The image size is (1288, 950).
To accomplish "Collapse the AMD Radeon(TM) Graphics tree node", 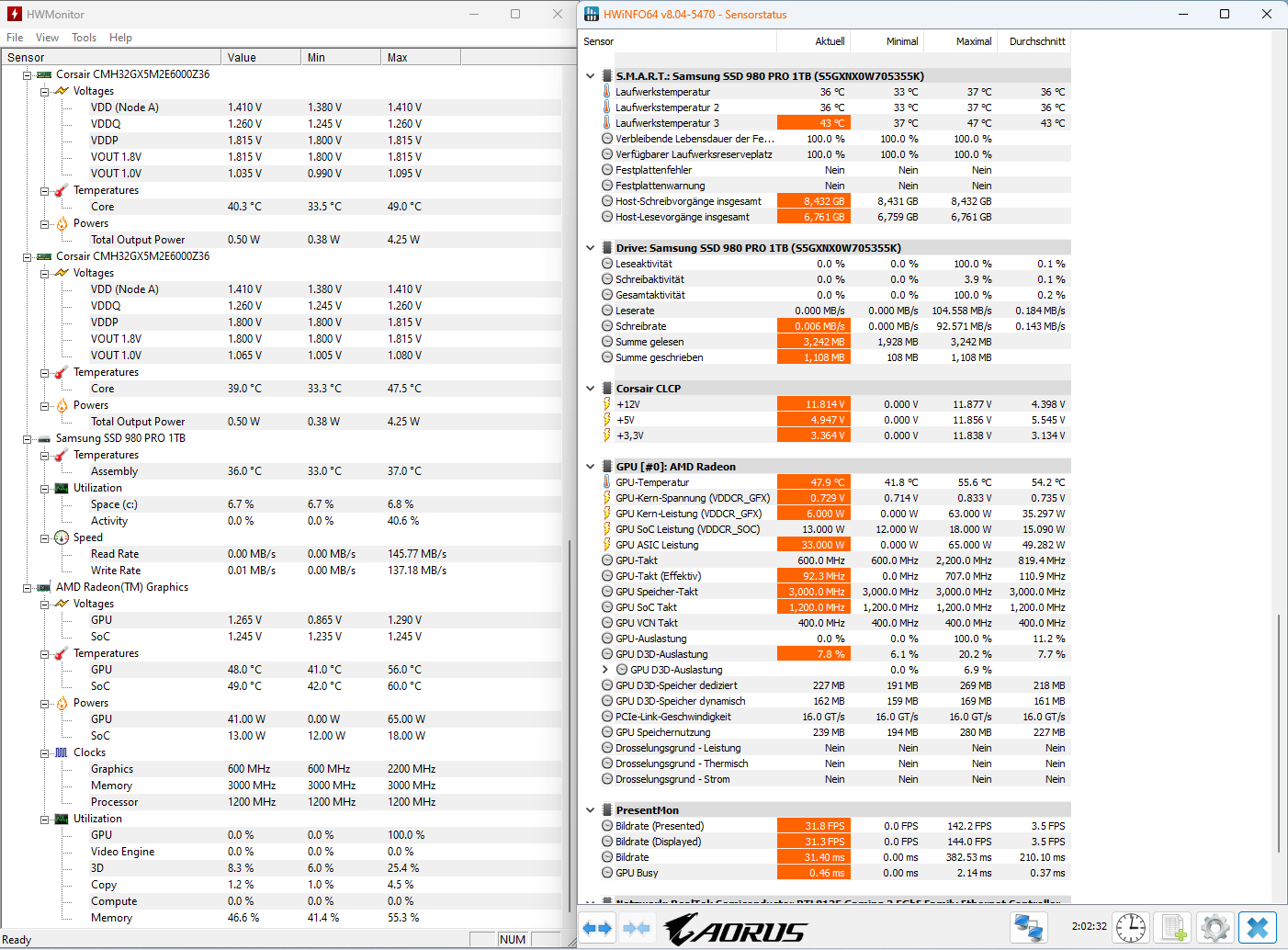I will point(27,587).
